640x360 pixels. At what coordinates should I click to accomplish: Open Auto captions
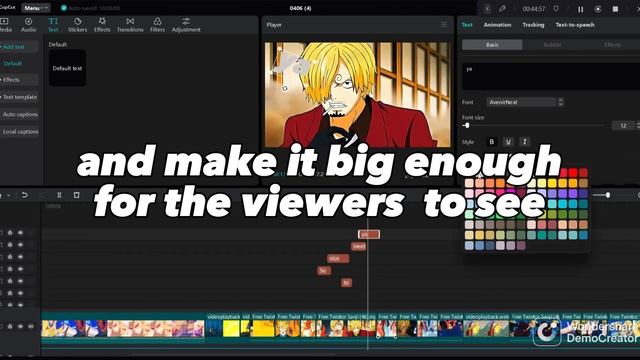(x=19, y=115)
